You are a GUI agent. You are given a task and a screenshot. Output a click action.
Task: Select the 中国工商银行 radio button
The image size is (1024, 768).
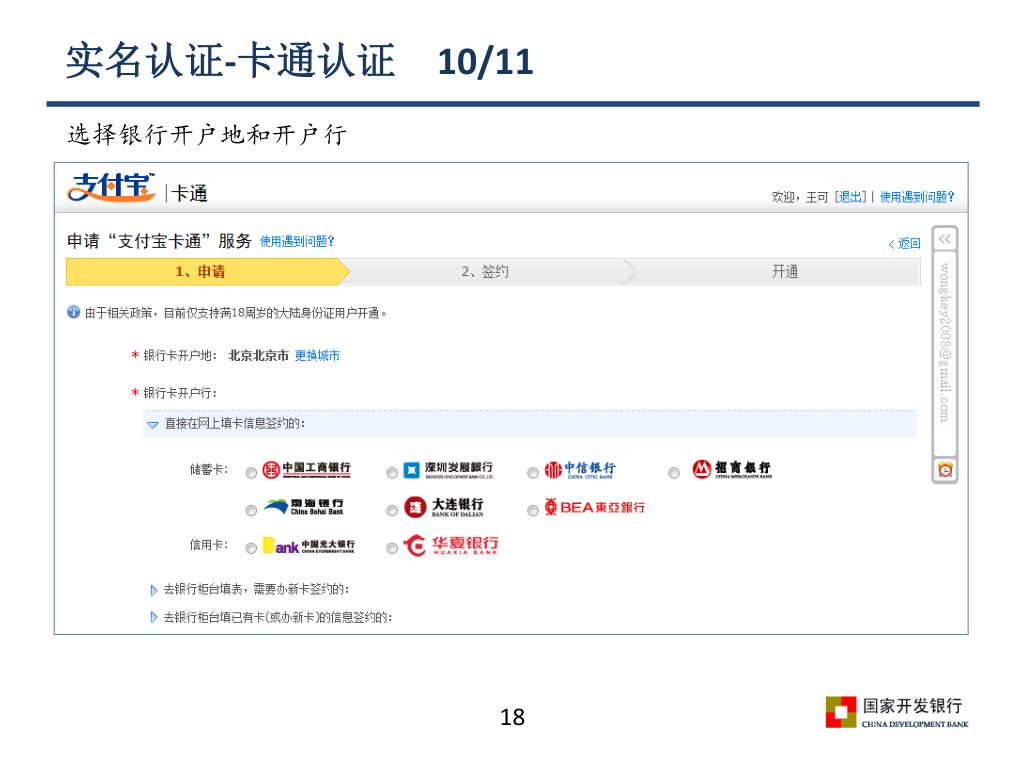coord(251,473)
